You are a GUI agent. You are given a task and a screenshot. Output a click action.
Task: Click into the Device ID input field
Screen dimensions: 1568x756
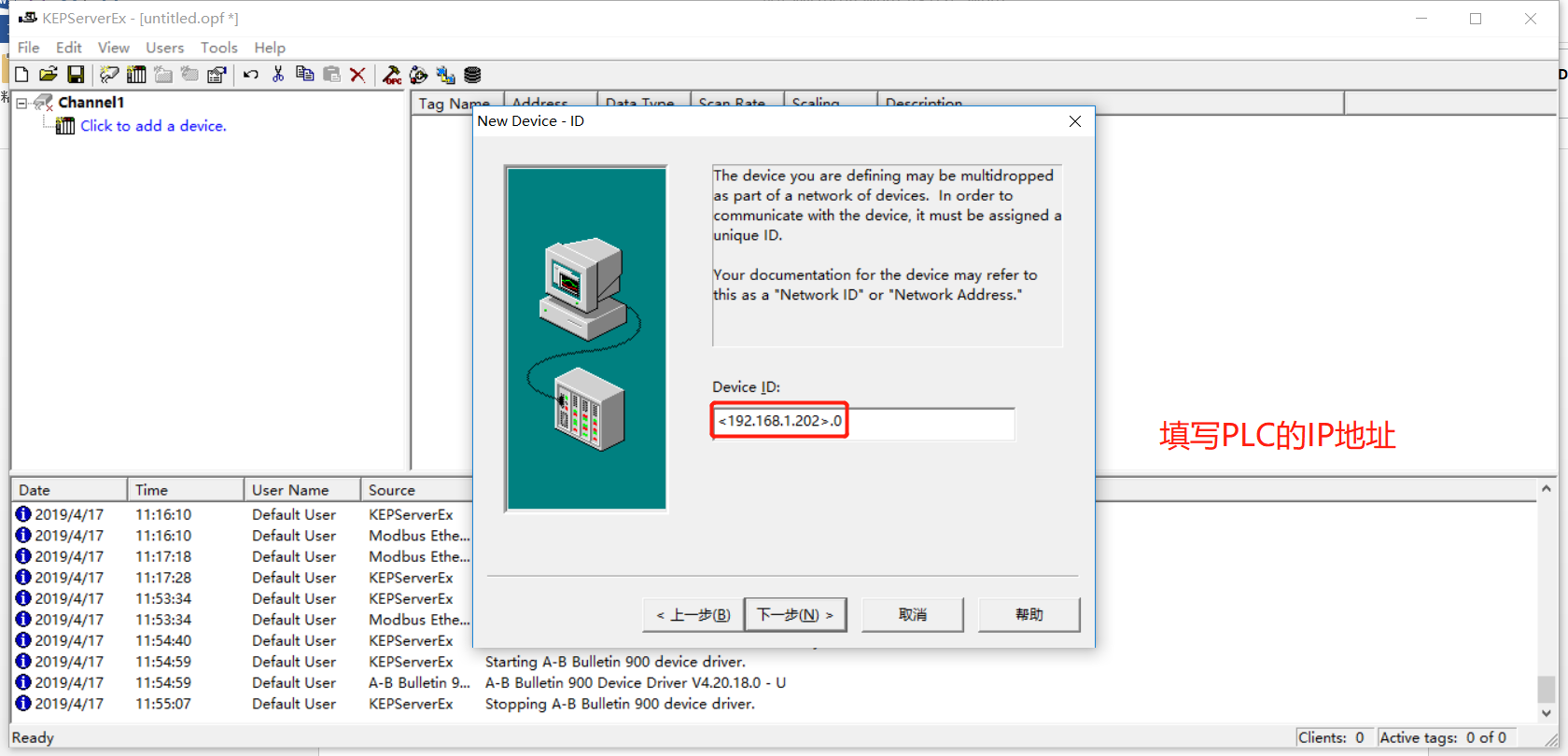point(863,422)
